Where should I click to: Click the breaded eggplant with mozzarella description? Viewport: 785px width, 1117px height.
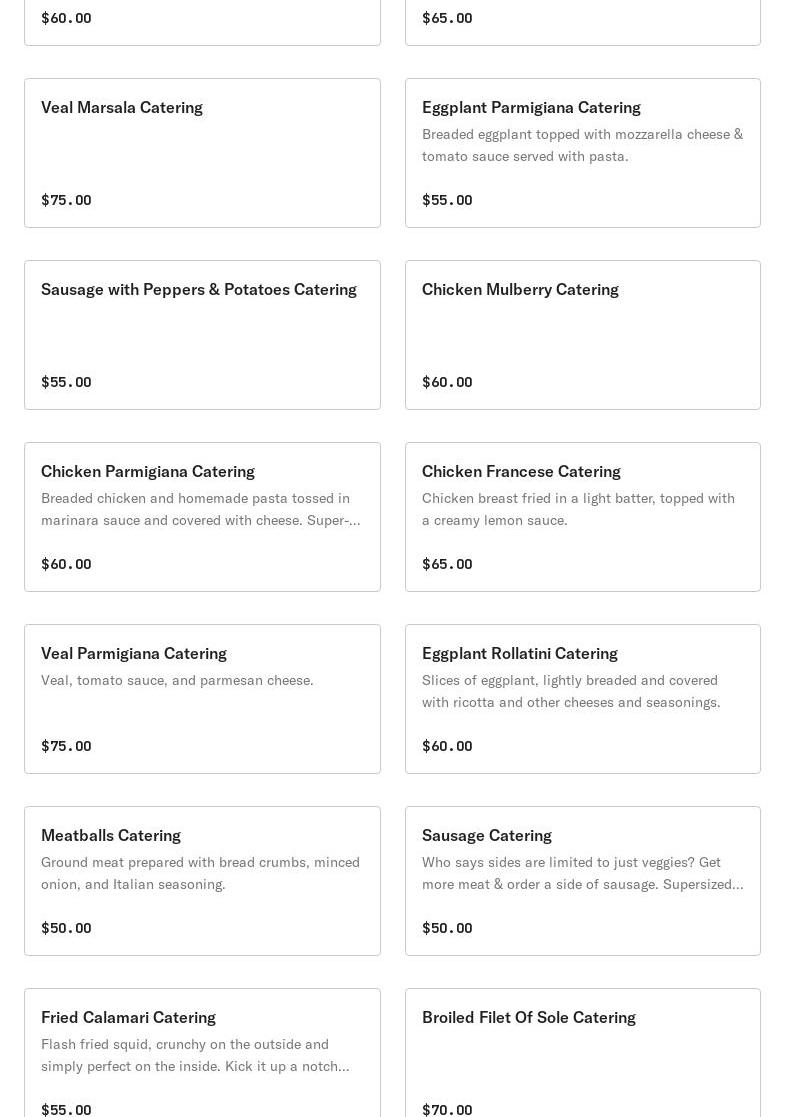pos(582,145)
